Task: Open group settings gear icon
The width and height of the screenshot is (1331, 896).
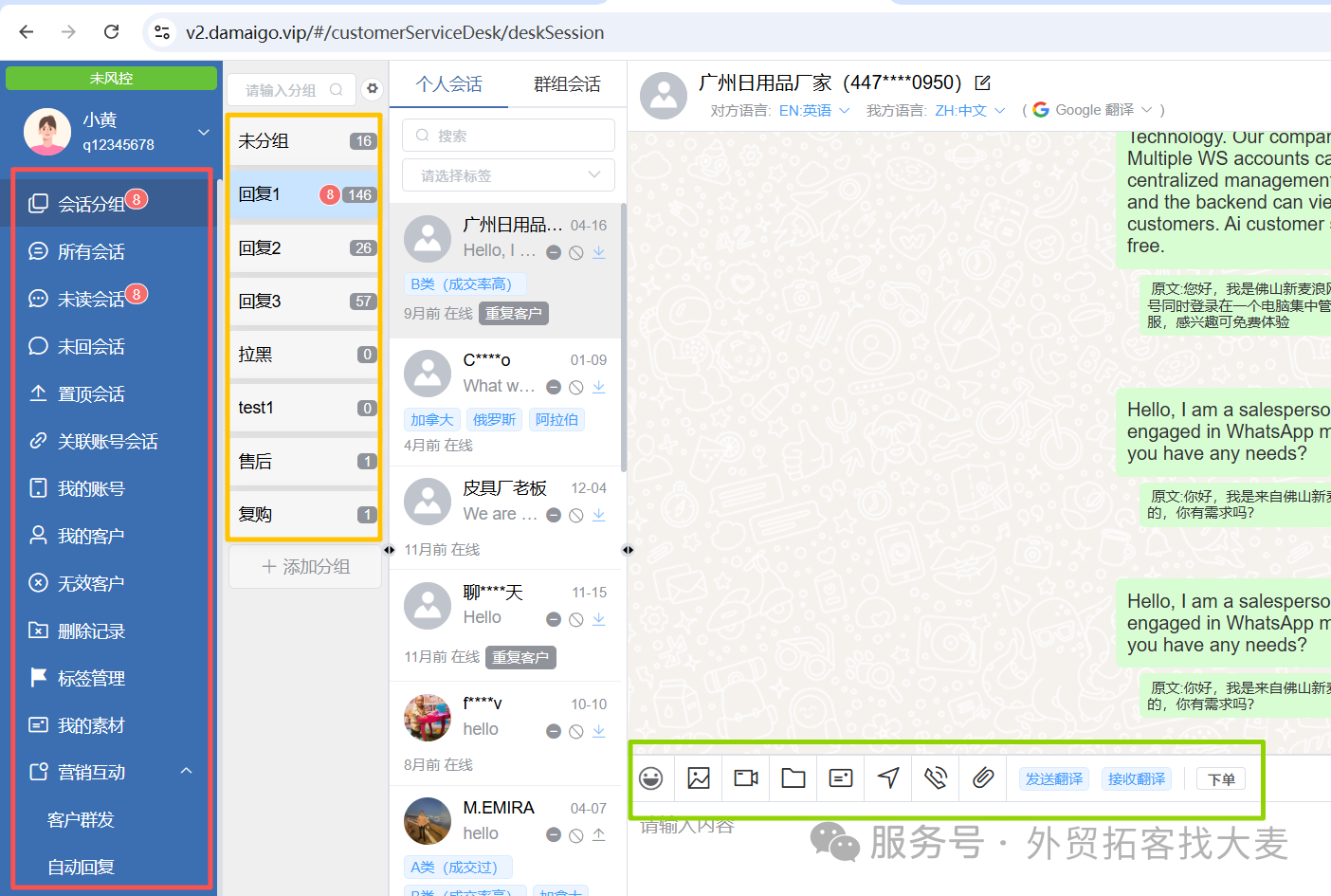Action: pyautogui.click(x=373, y=88)
